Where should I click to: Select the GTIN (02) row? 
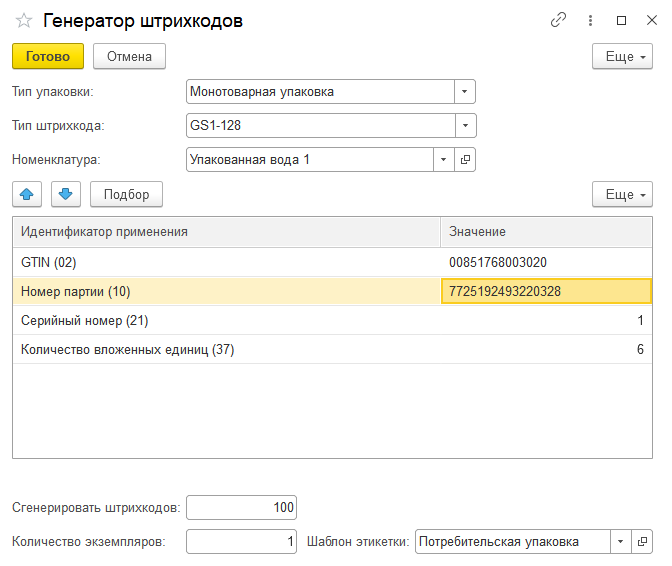tap(226, 262)
